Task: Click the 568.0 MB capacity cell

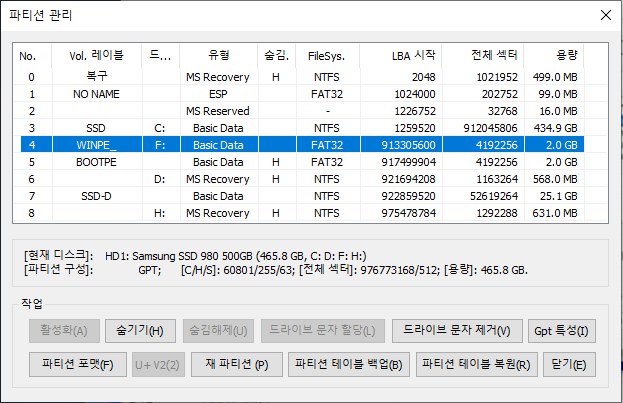Action: click(x=555, y=179)
